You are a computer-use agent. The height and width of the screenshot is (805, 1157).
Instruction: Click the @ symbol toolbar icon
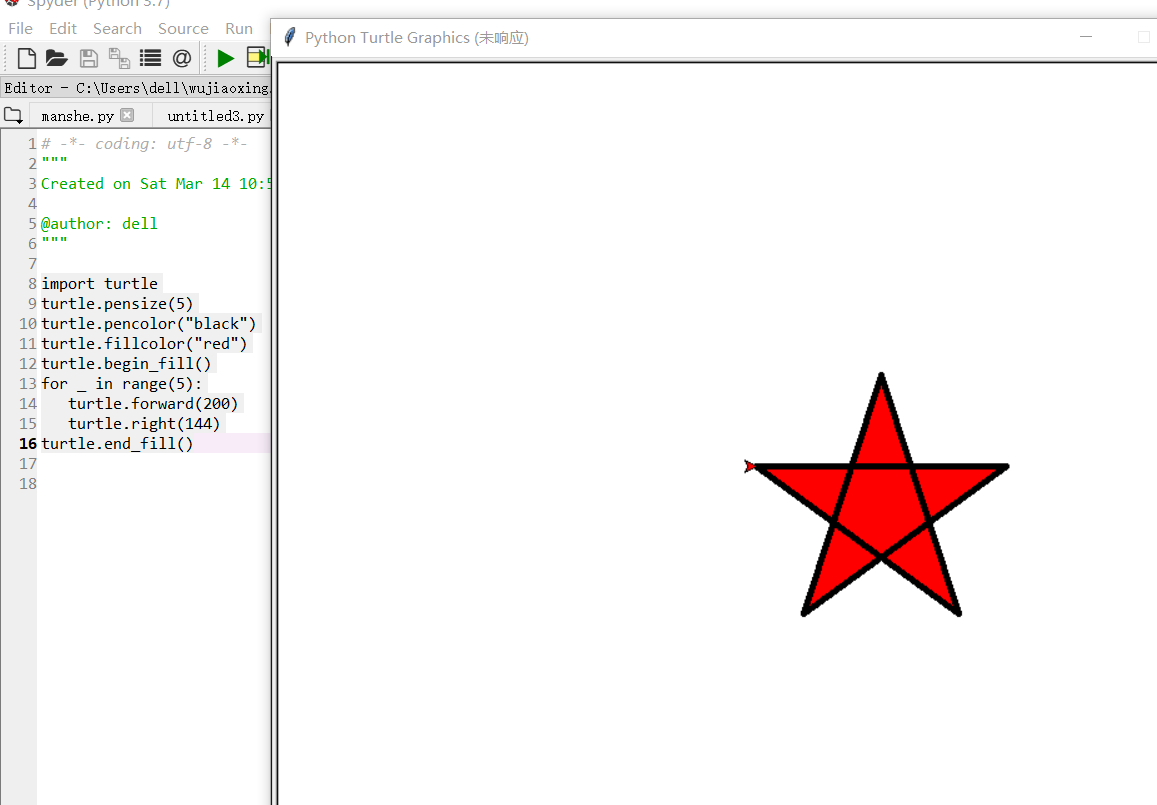[182, 58]
